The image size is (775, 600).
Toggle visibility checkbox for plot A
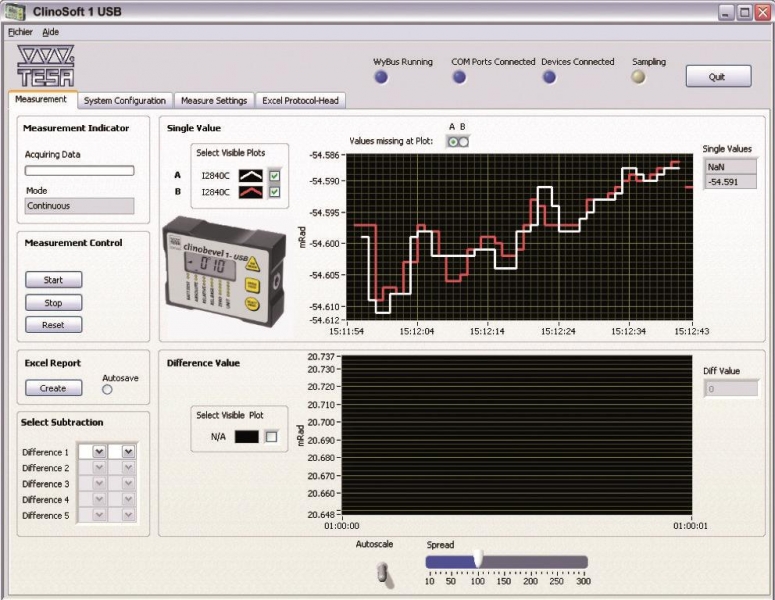point(274,175)
